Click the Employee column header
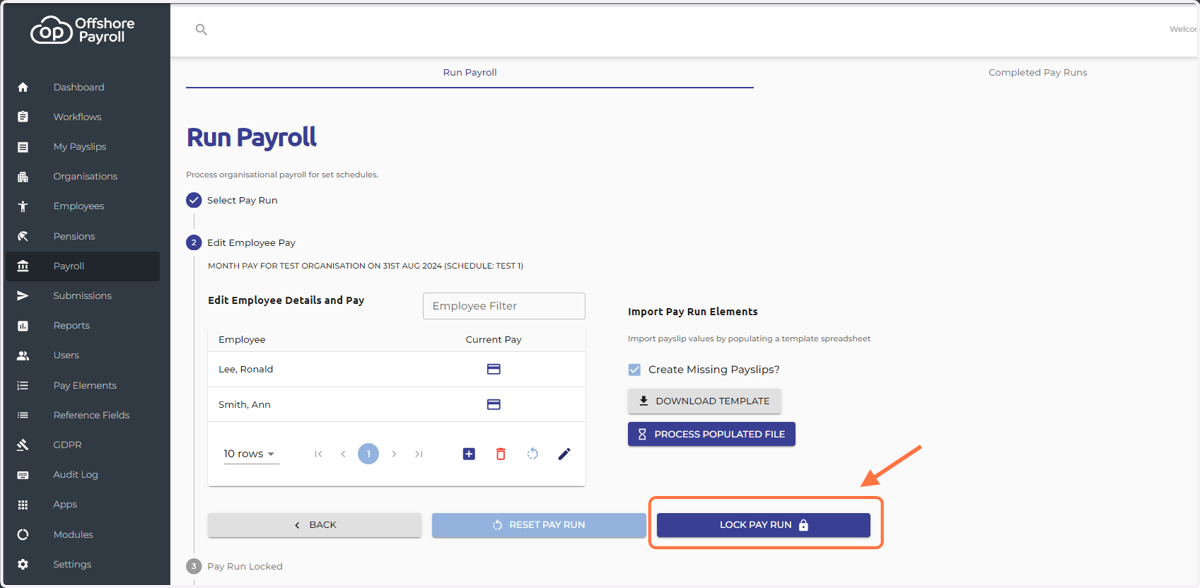The height and width of the screenshot is (588, 1200). coord(242,340)
